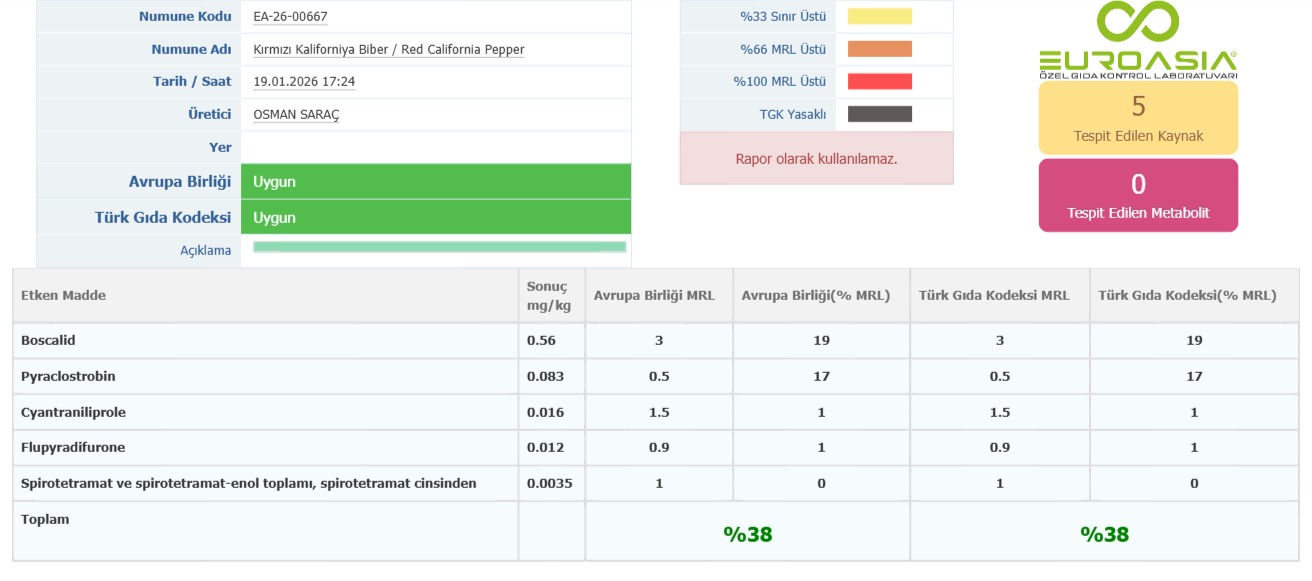Click the Türk Gıda Kodeksi Uygun status bar
Screen dimensions: 1312x581
pos(435,217)
